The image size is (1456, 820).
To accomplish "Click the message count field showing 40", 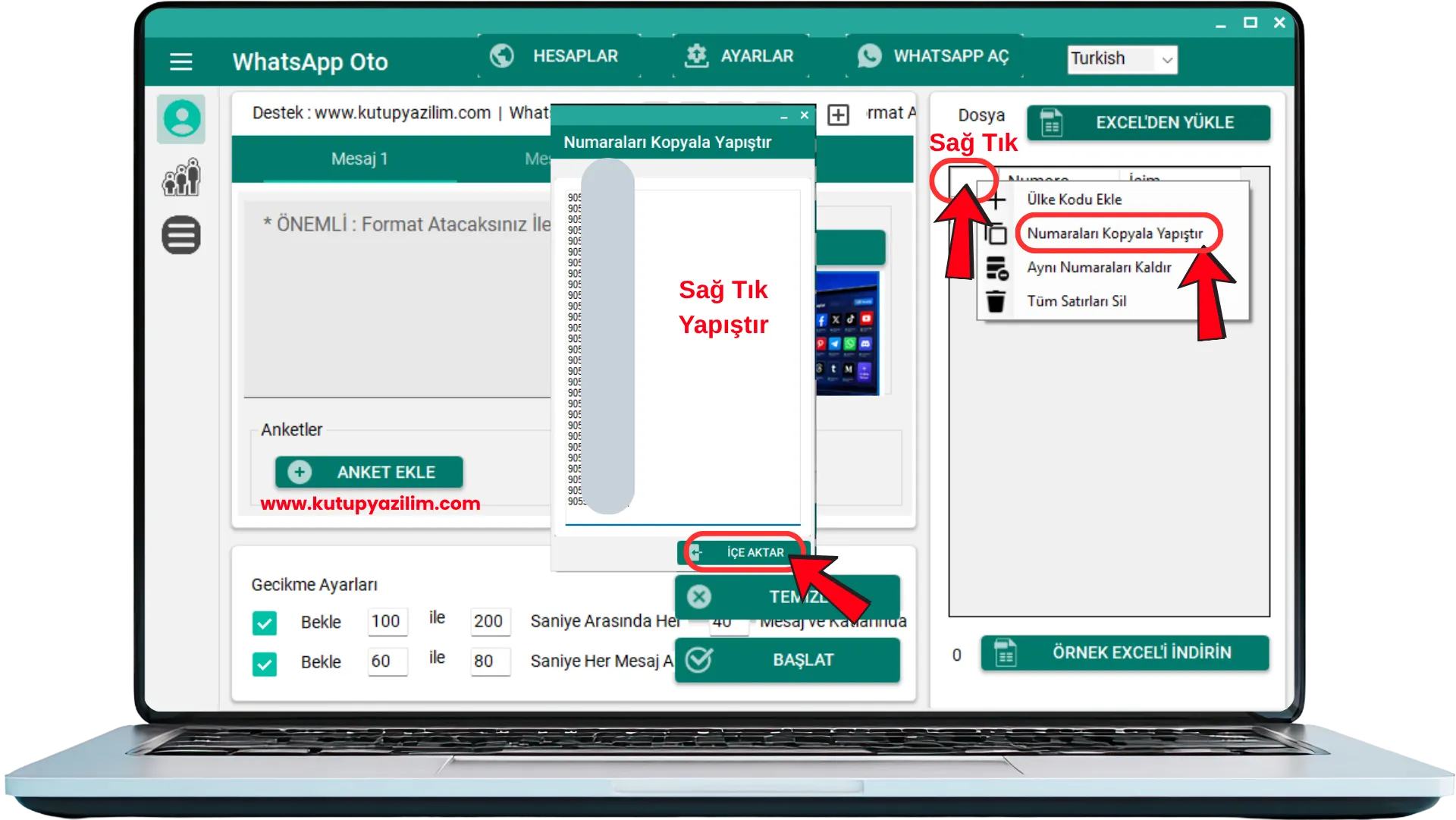I will click(x=729, y=624).
